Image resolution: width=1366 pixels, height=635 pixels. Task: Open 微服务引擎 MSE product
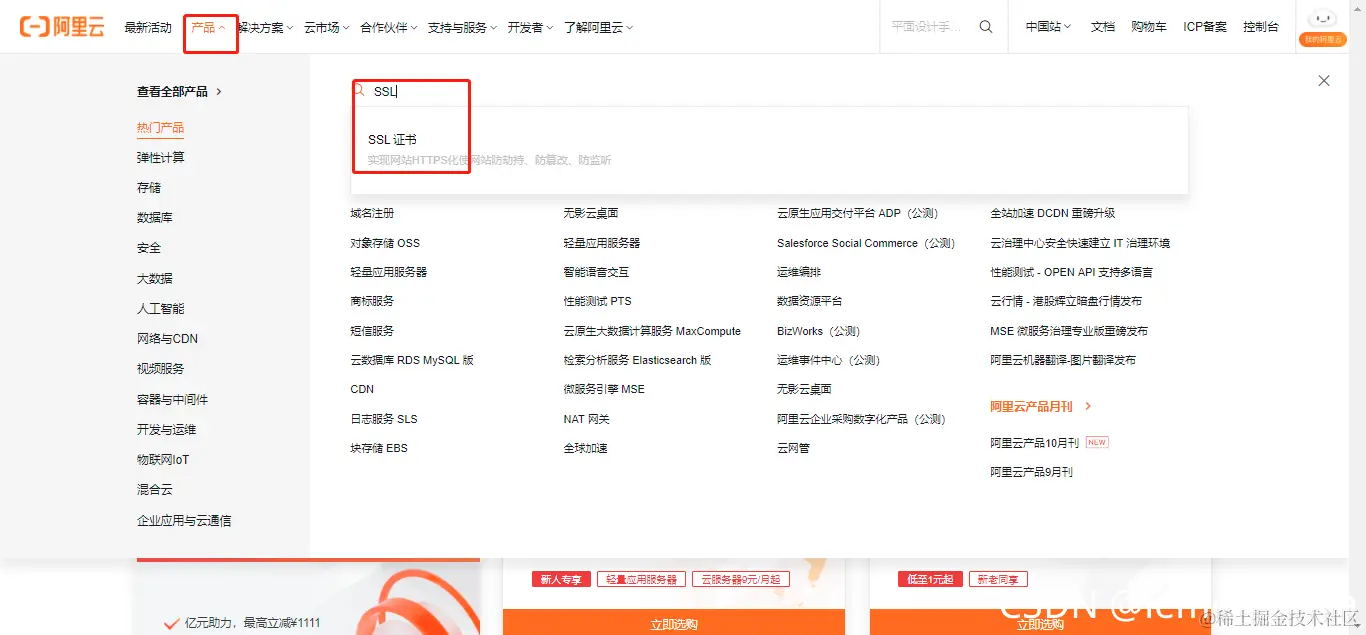coord(604,389)
